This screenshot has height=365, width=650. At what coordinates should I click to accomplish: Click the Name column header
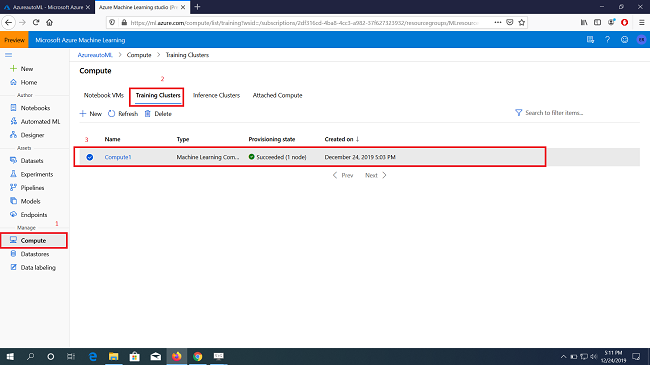[x=112, y=139]
